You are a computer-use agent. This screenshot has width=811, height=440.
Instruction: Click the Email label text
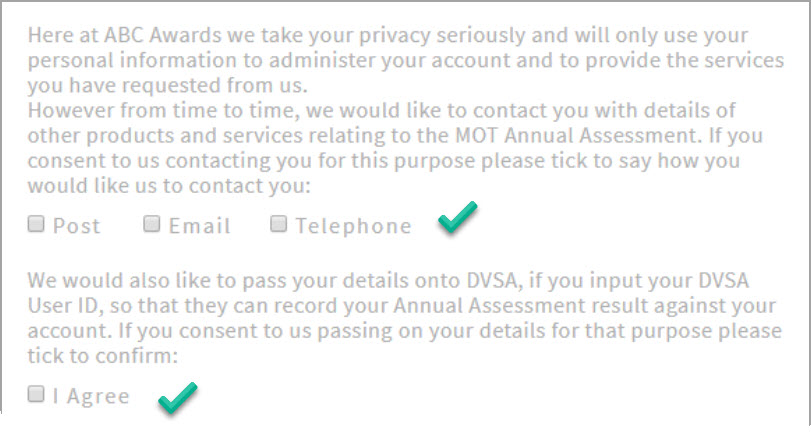[200, 226]
